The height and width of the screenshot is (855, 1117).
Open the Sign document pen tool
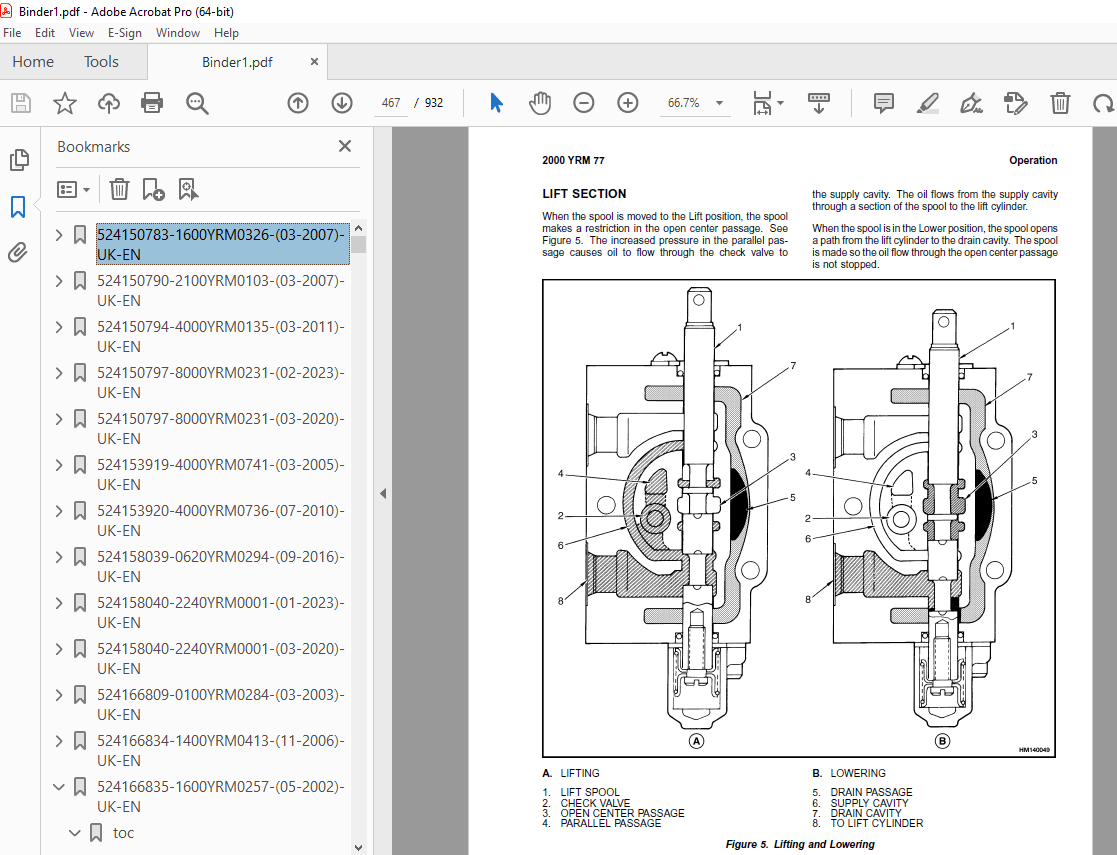point(971,103)
